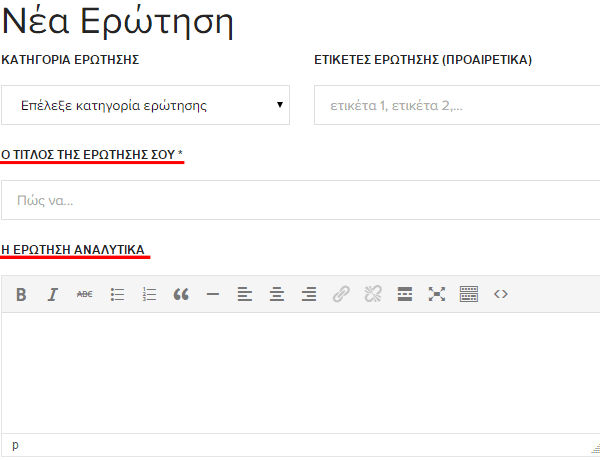Insert a bulleted list

117,294
